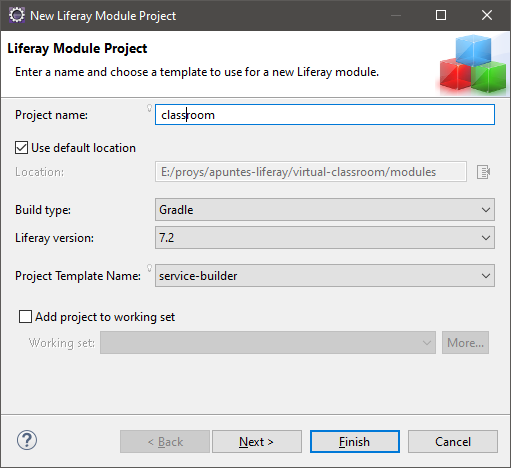Viewport: 511px width, 468px height.
Task: Click the disabled Working set combo box
Action: pos(268,342)
